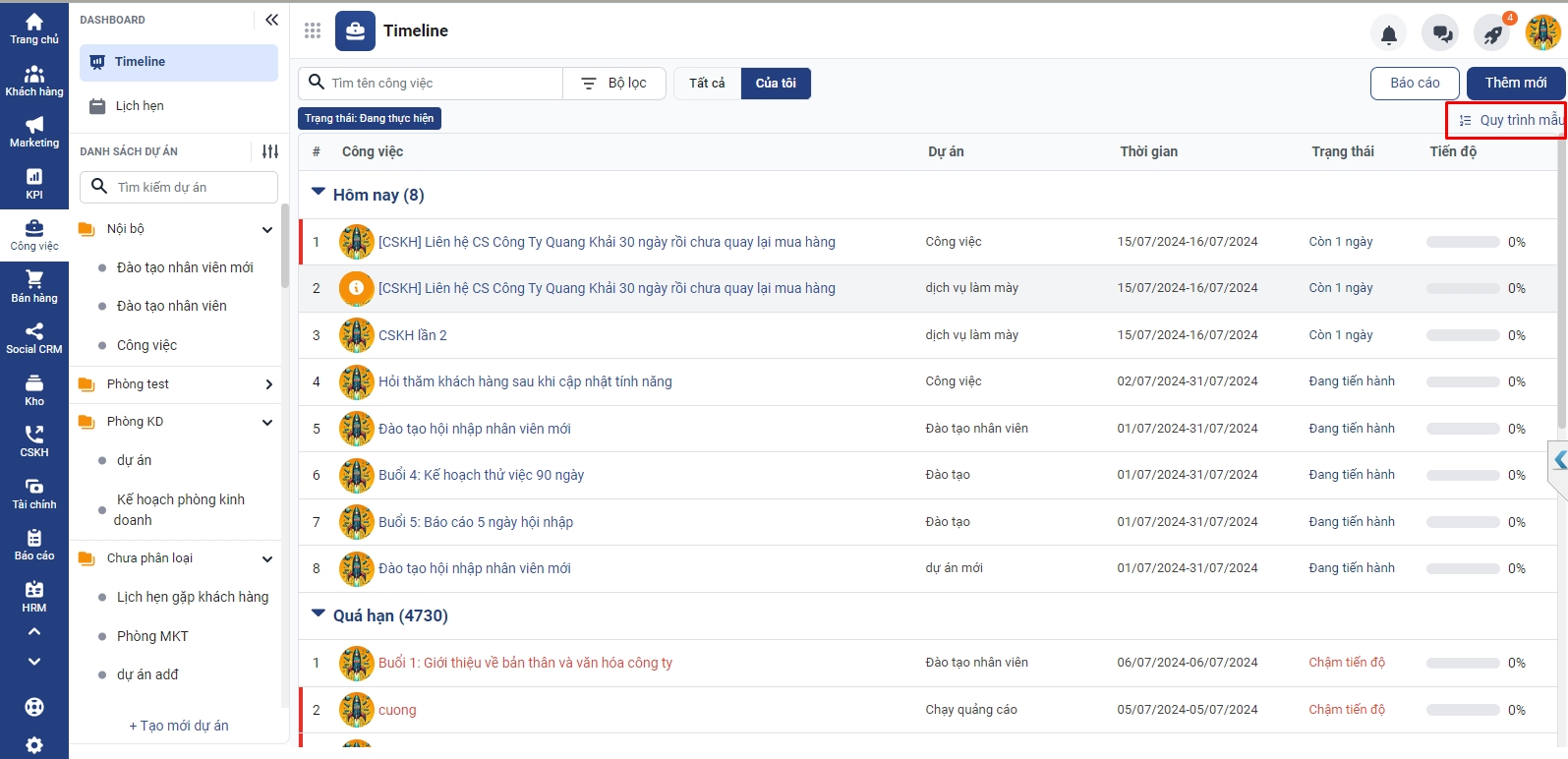Select the Của tôi view toggle

click(776, 84)
